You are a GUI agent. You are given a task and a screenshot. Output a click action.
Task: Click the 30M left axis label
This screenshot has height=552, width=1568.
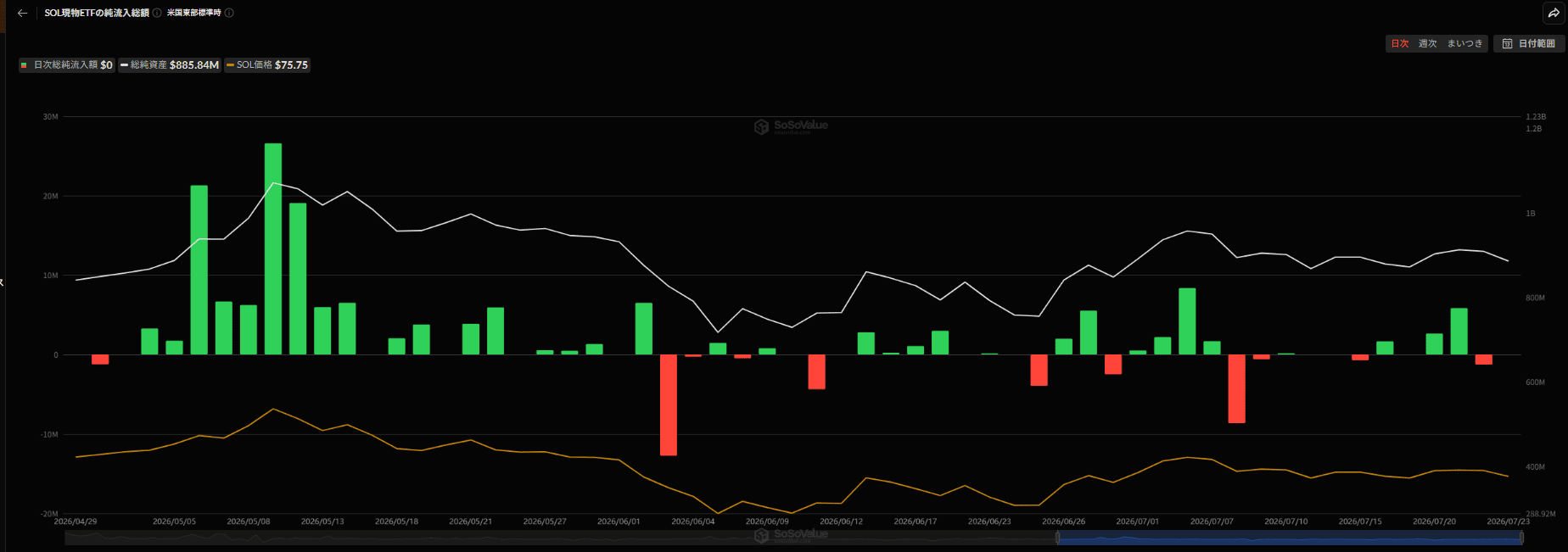pyautogui.click(x=51, y=117)
